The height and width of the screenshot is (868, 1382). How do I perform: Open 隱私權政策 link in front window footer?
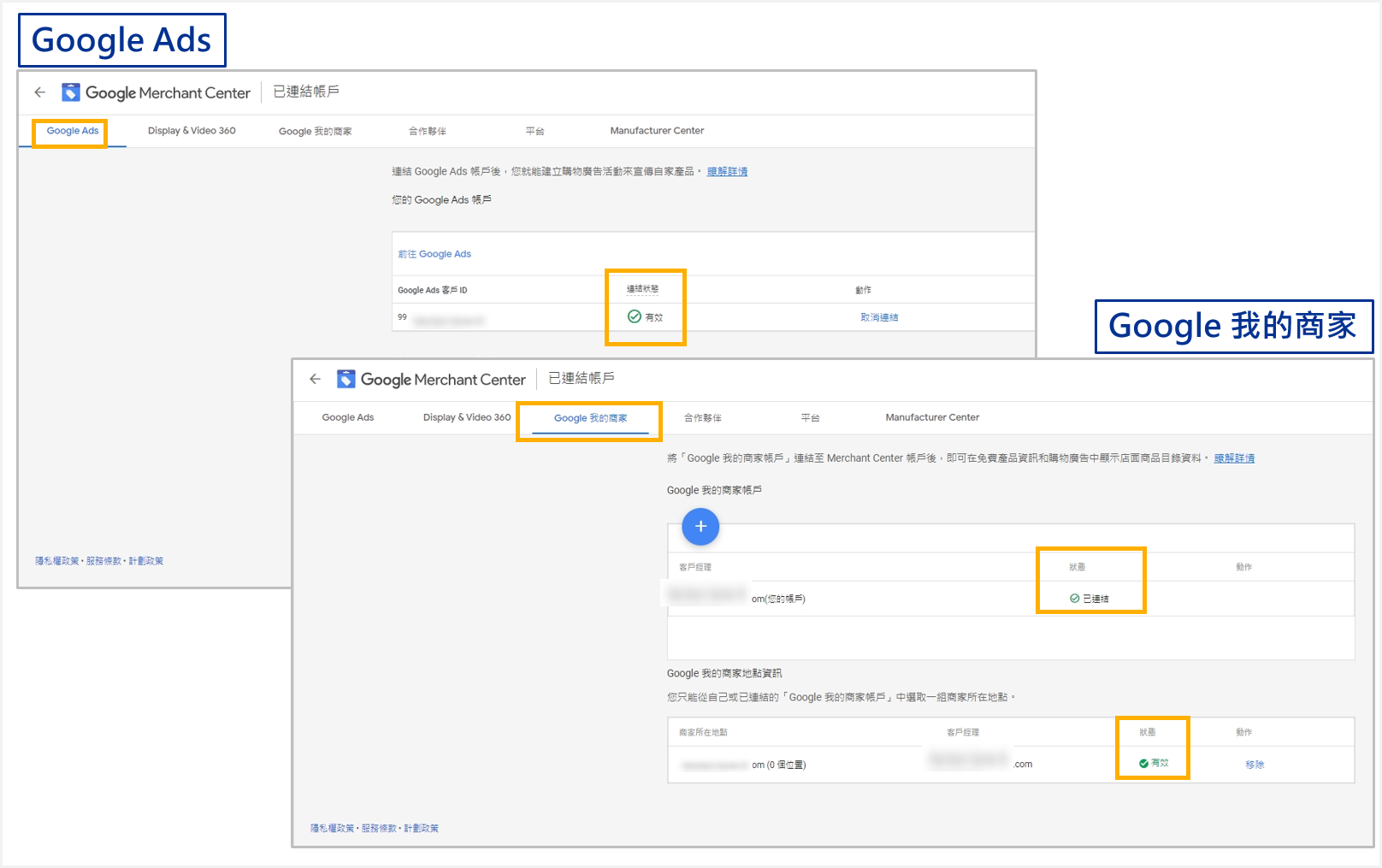tap(332, 828)
